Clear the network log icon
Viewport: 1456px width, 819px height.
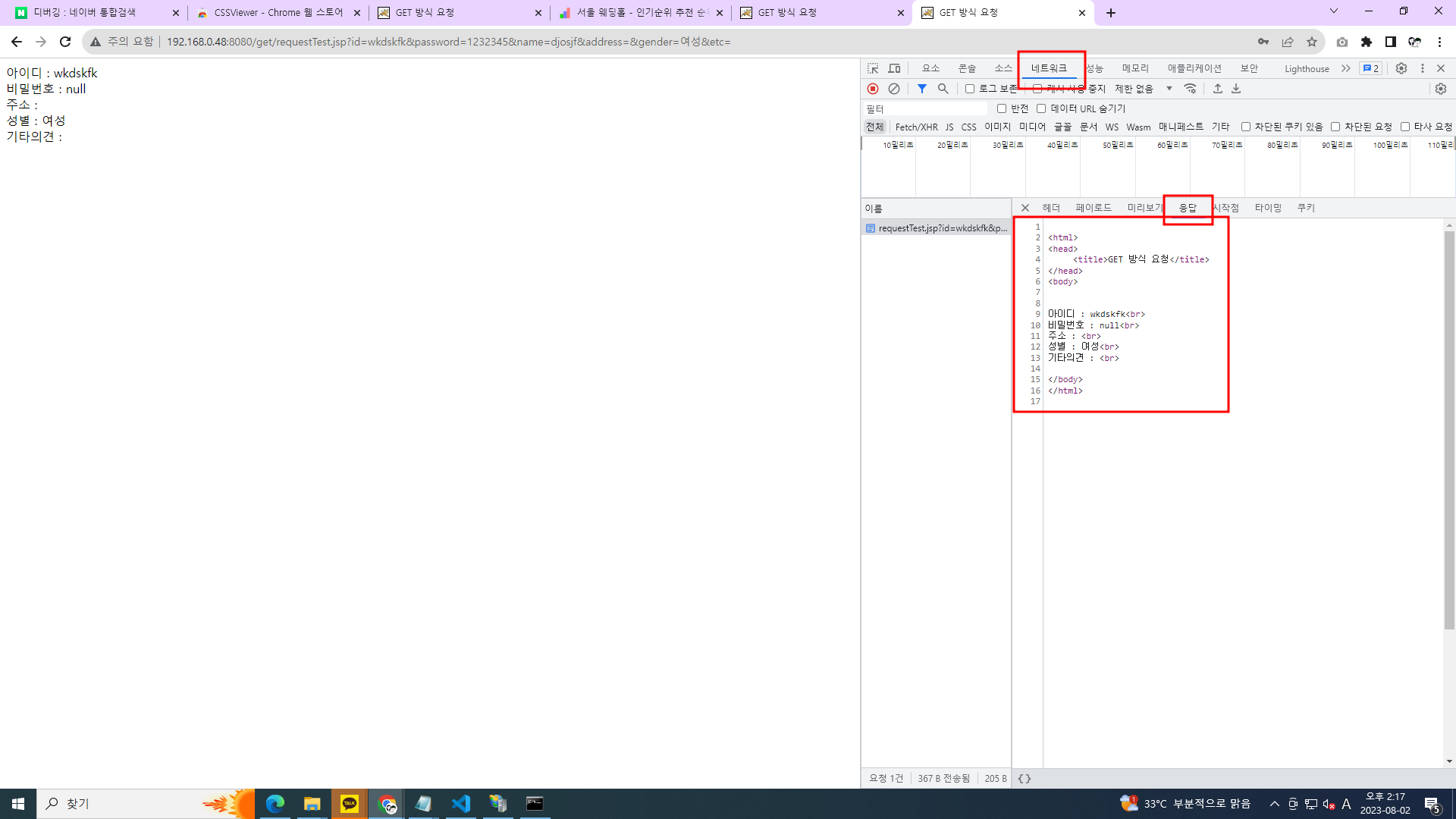tap(894, 89)
